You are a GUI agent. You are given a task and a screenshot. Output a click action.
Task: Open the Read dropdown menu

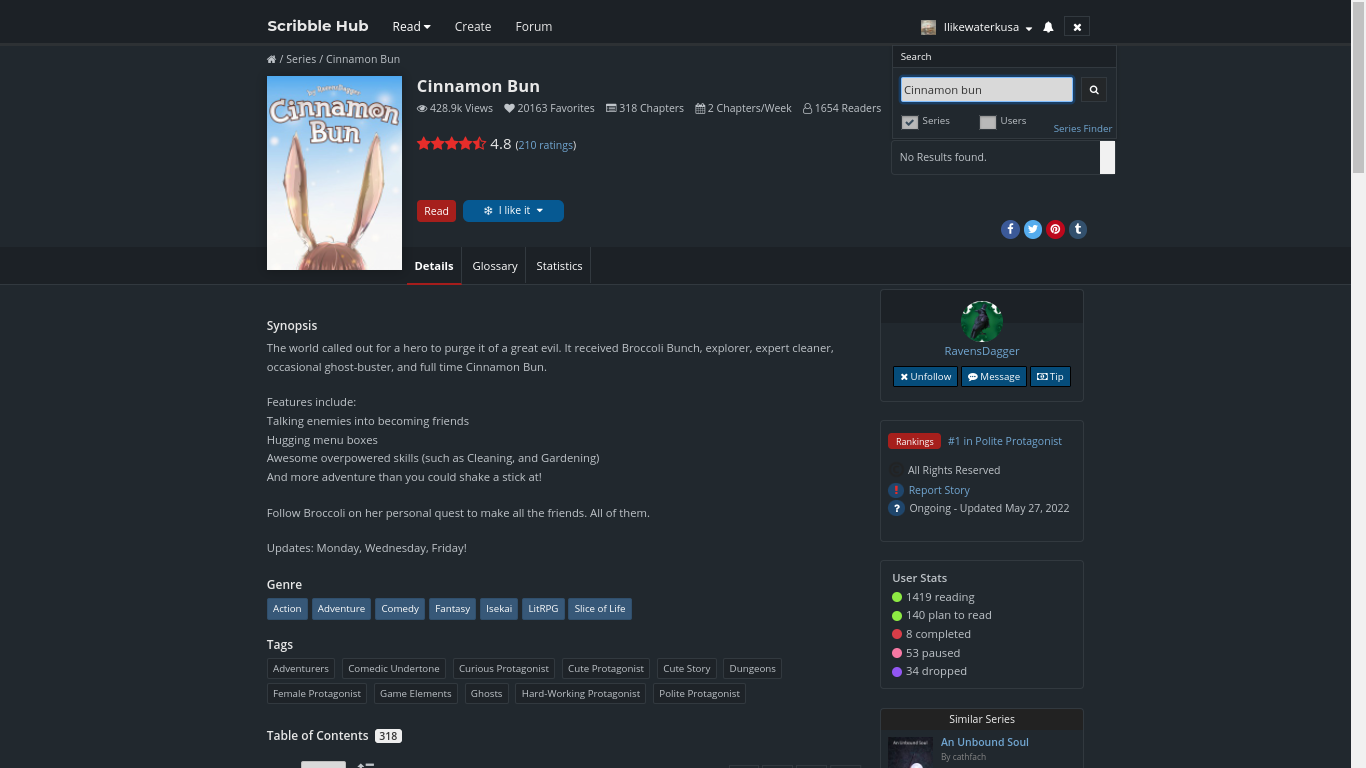click(x=411, y=27)
